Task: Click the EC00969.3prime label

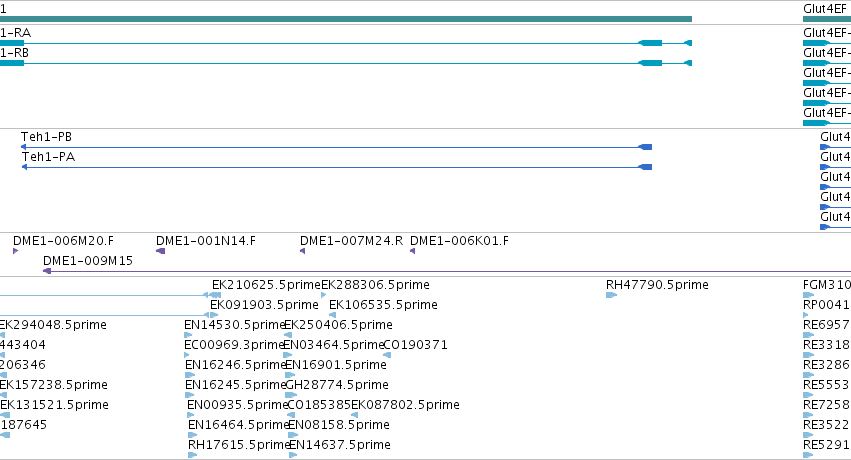Action: (234, 345)
